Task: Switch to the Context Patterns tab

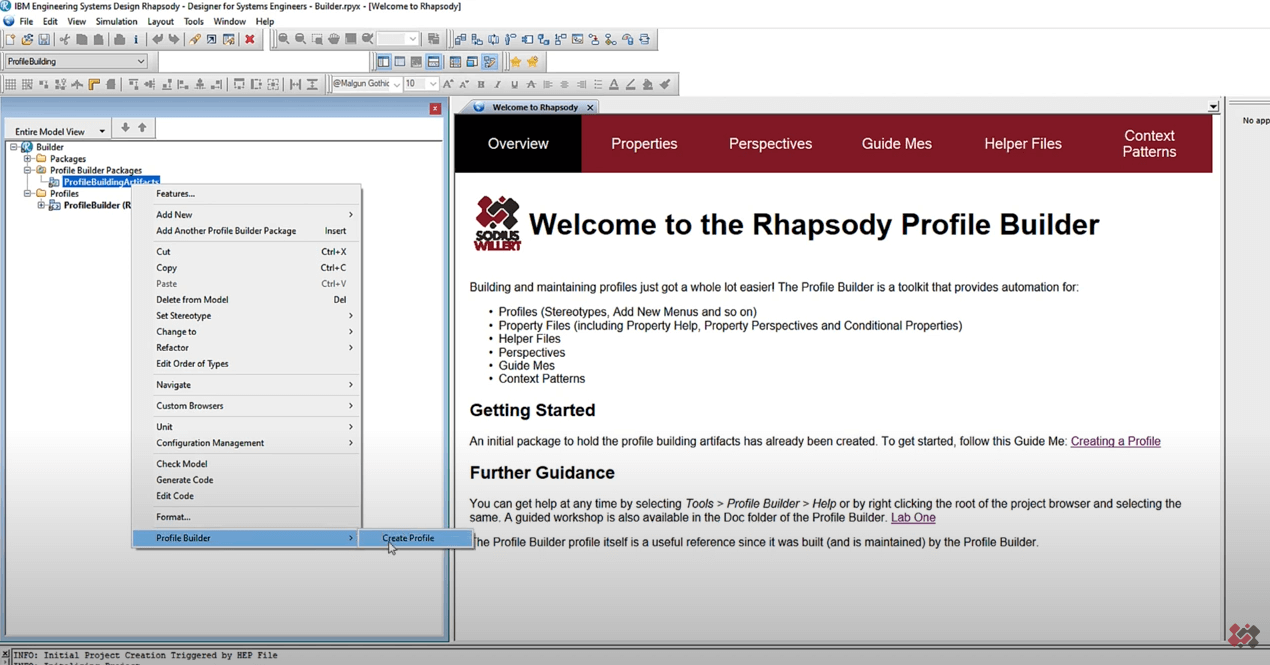Action: [x=1149, y=144]
